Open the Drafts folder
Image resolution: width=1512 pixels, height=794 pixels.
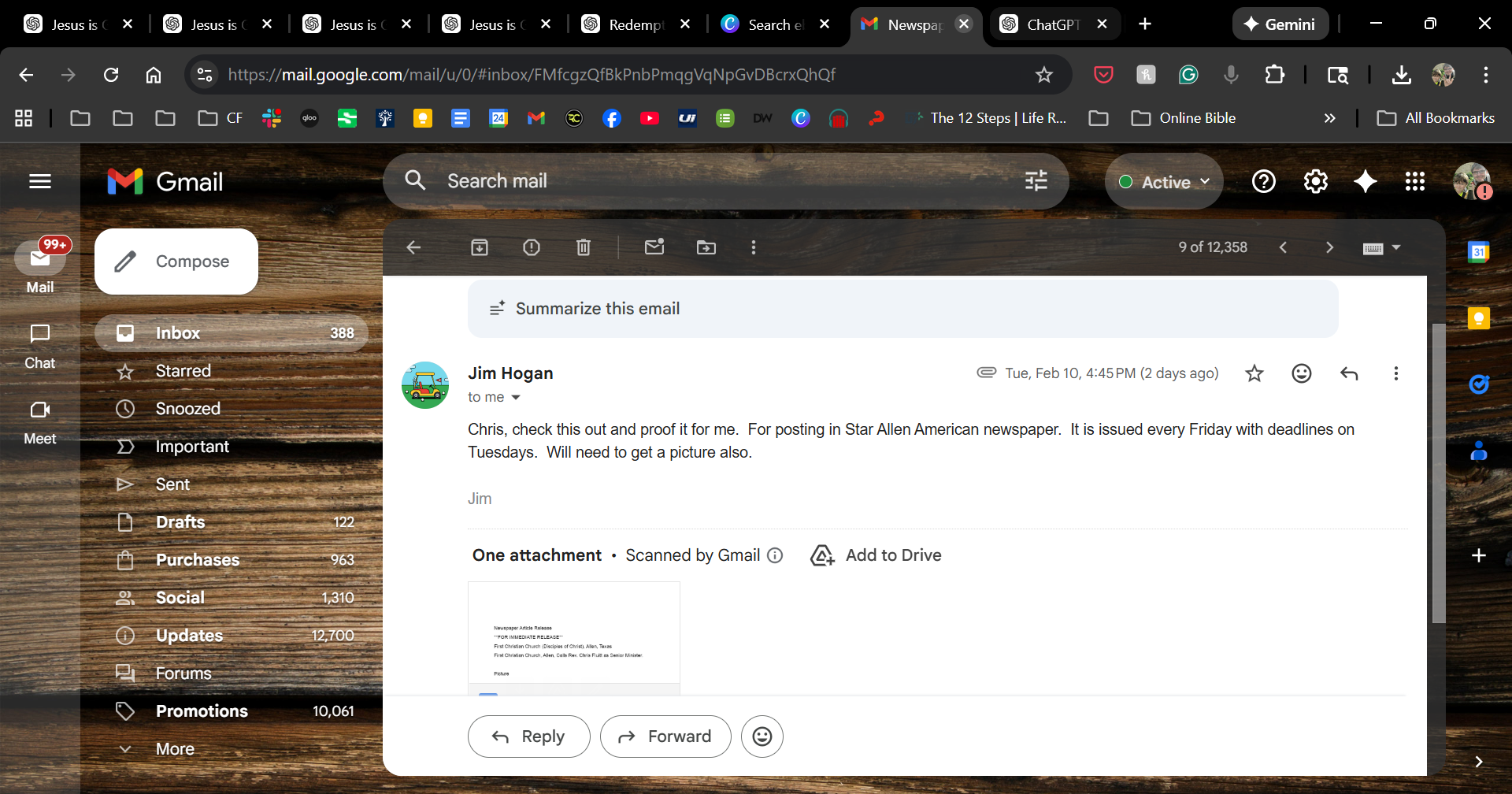tap(180, 522)
